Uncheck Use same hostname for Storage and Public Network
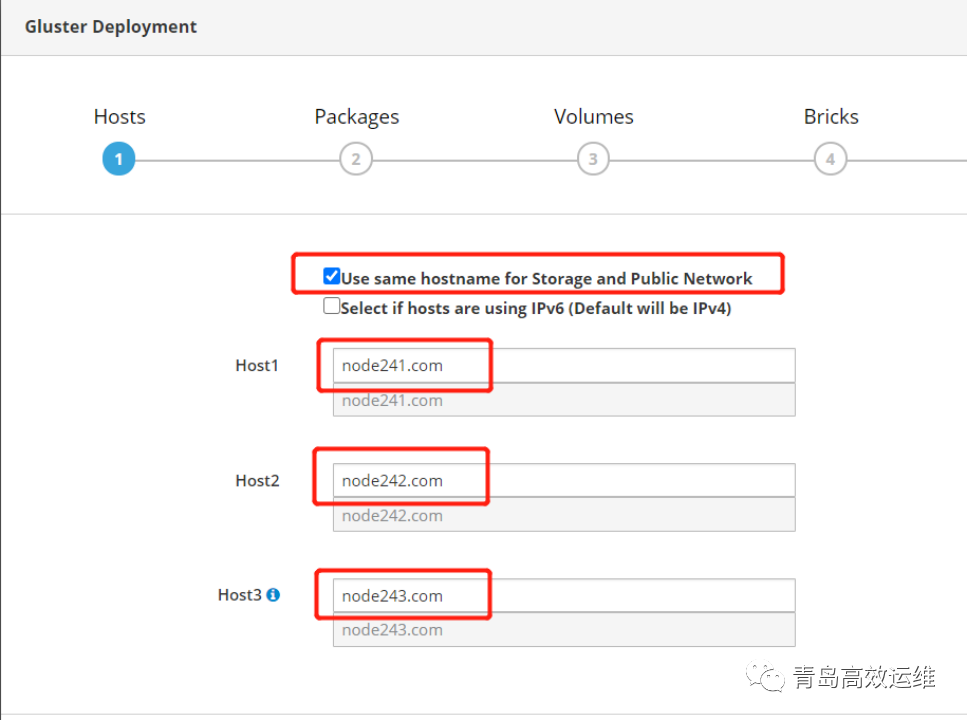This screenshot has height=720, width=967. point(332,277)
